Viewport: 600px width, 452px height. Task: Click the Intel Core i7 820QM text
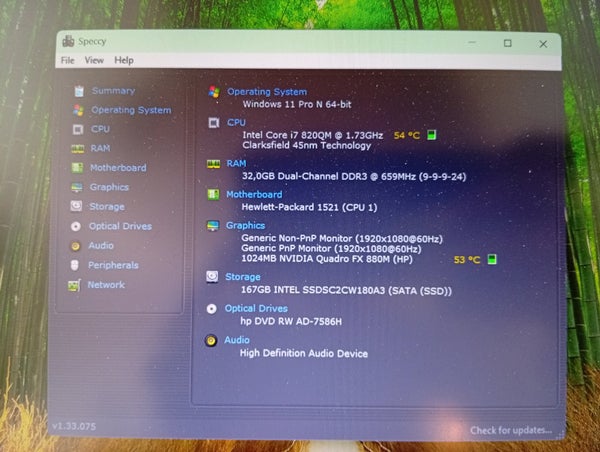pos(313,135)
